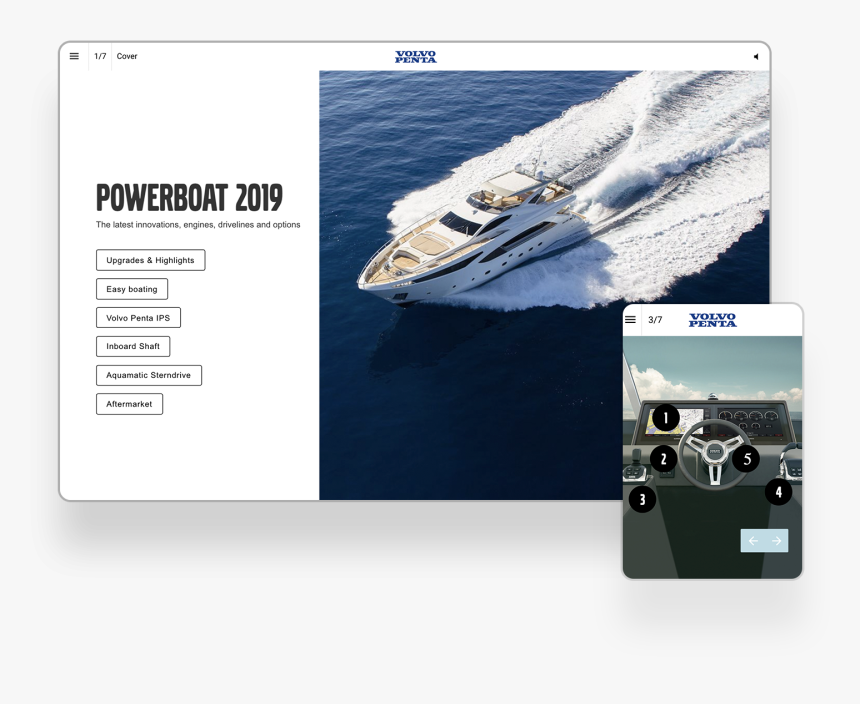Click the POWERBOAT 2019 heading

(189, 198)
